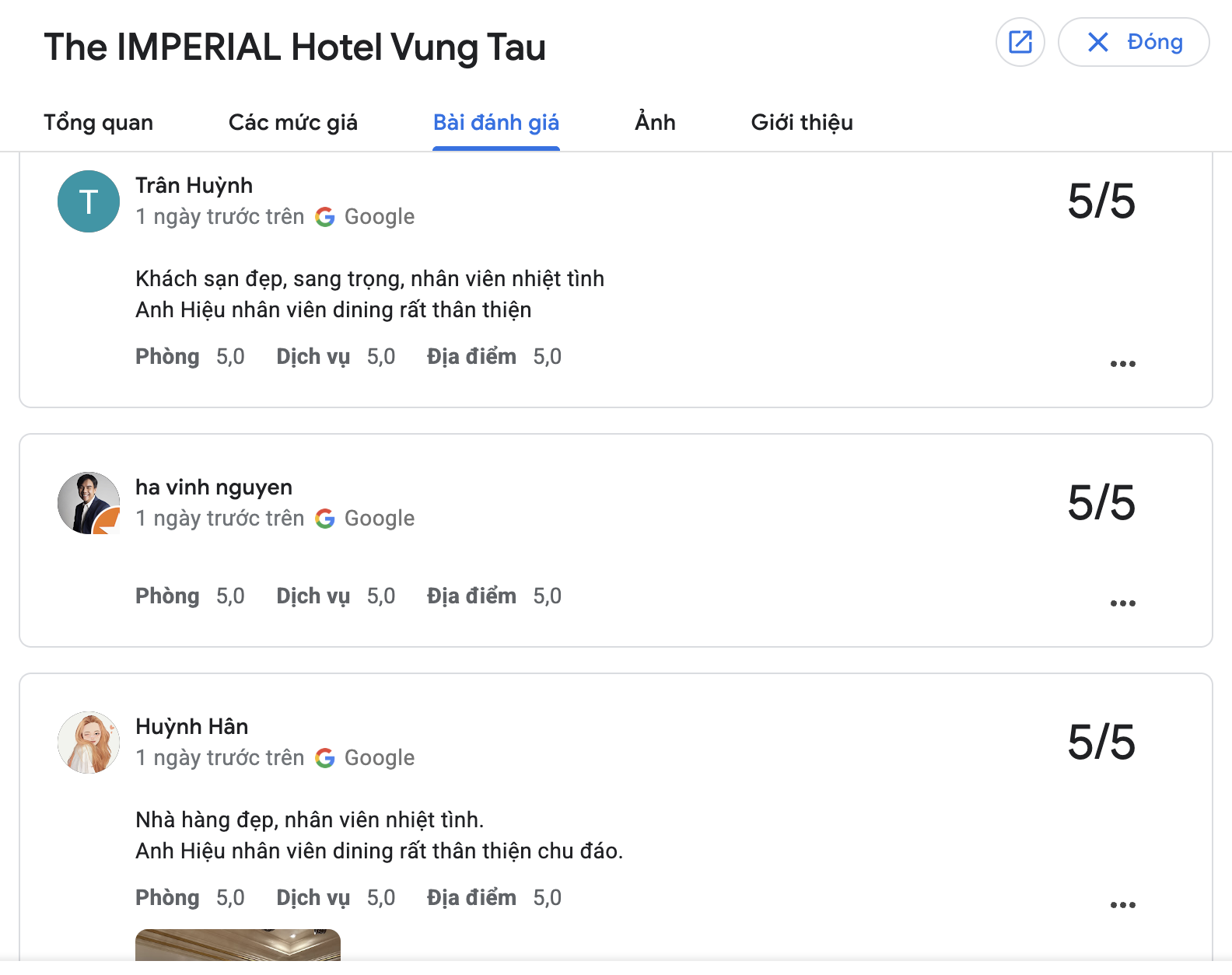Click Google logo in Trân Huỳnh's review
Viewport: 1232px width, 975px height.
click(x=325, y=217)
